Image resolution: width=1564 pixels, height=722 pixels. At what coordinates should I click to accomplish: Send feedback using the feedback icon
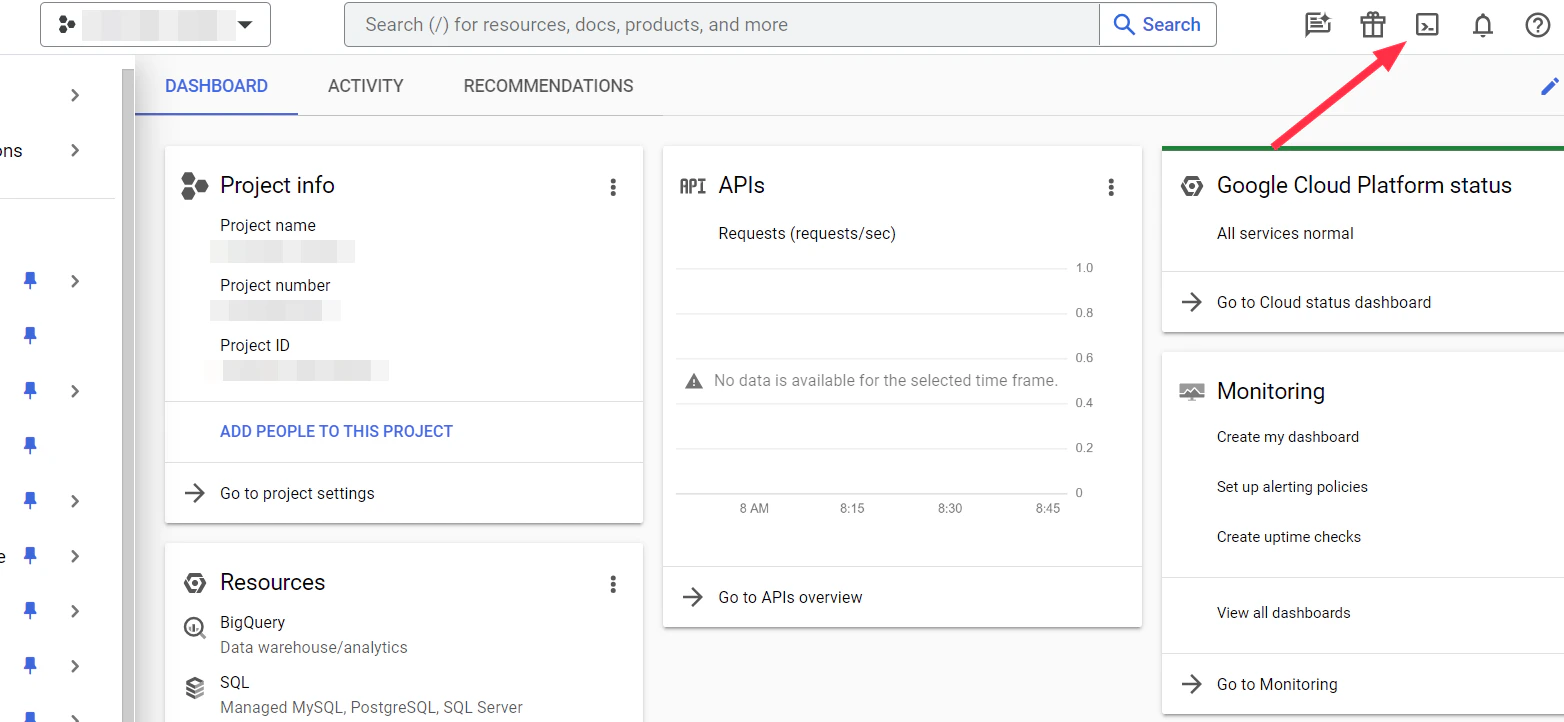coord(1317,24)
